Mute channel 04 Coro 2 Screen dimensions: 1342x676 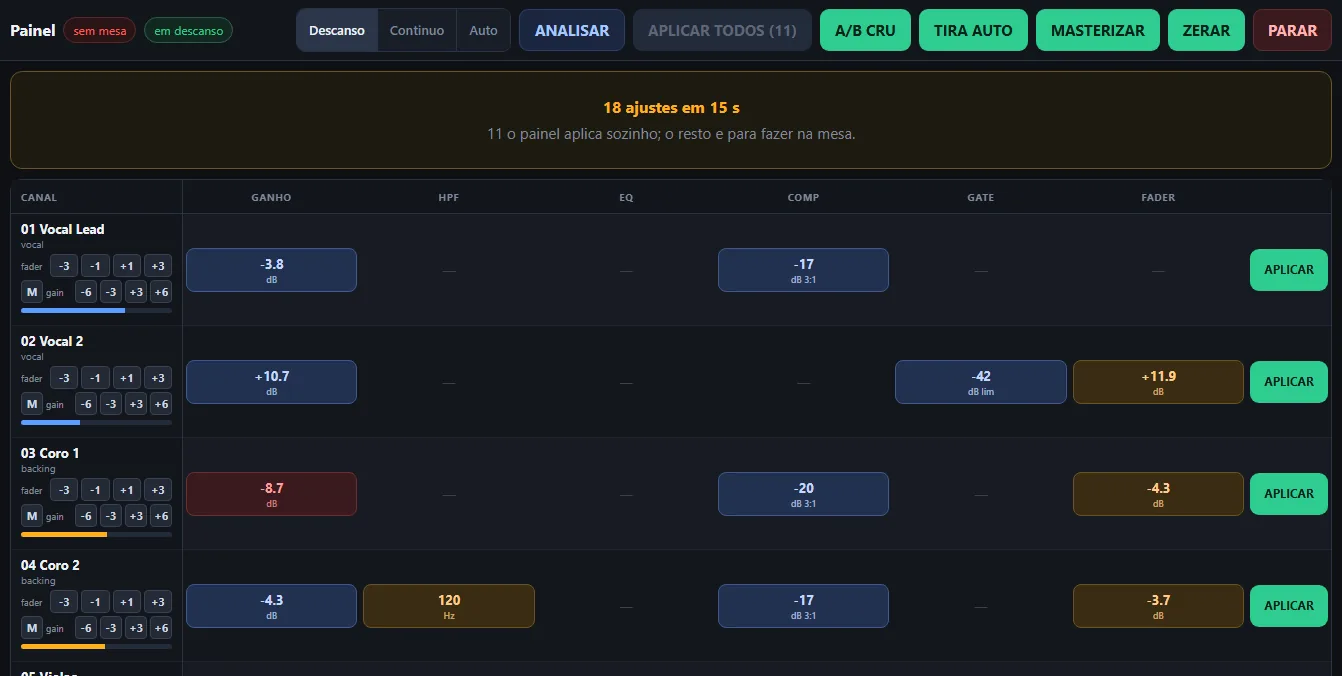(32, 628)
